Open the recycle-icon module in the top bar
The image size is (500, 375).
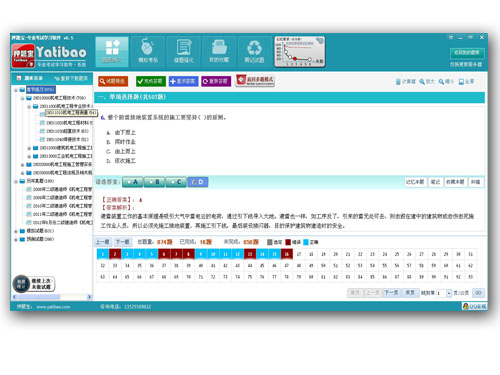coord(254,52)
